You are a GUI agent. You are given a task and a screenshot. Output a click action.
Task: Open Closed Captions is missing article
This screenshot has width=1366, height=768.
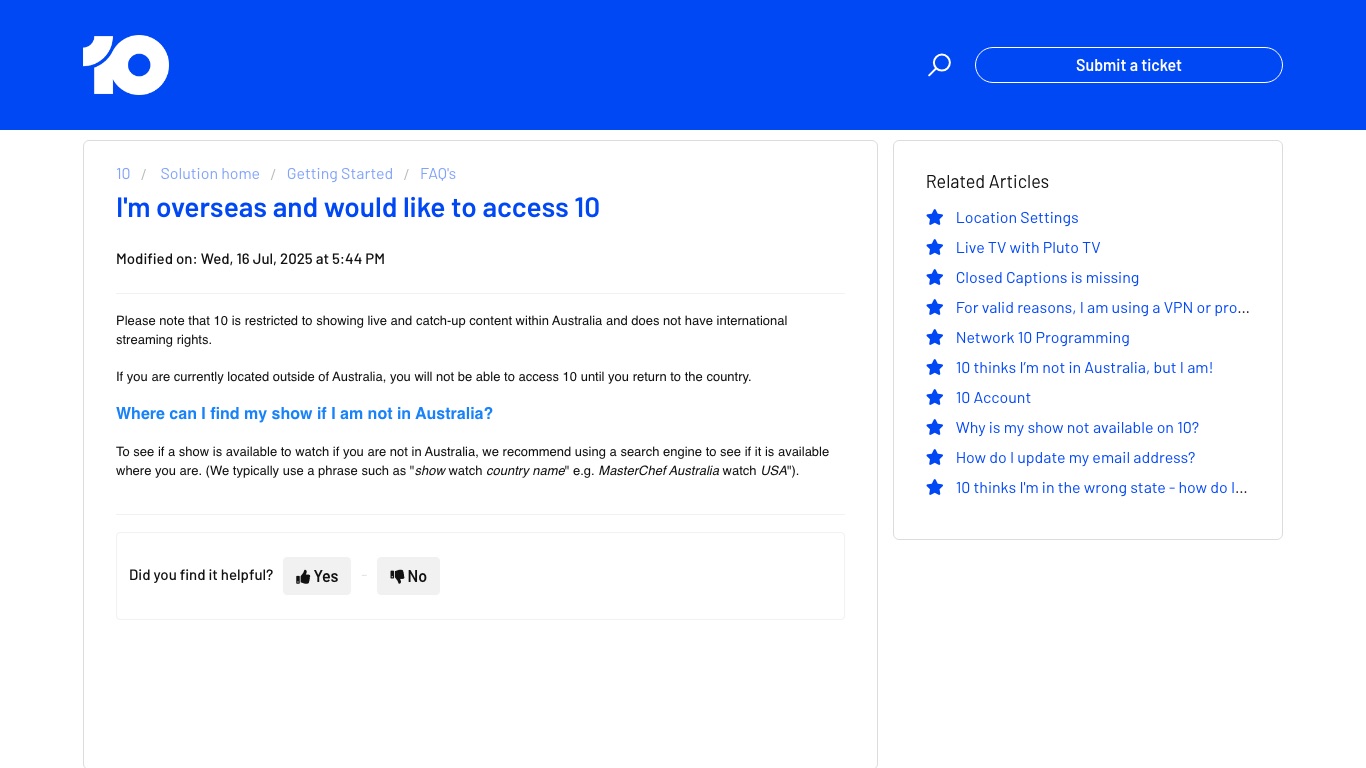click(1047, 278)
